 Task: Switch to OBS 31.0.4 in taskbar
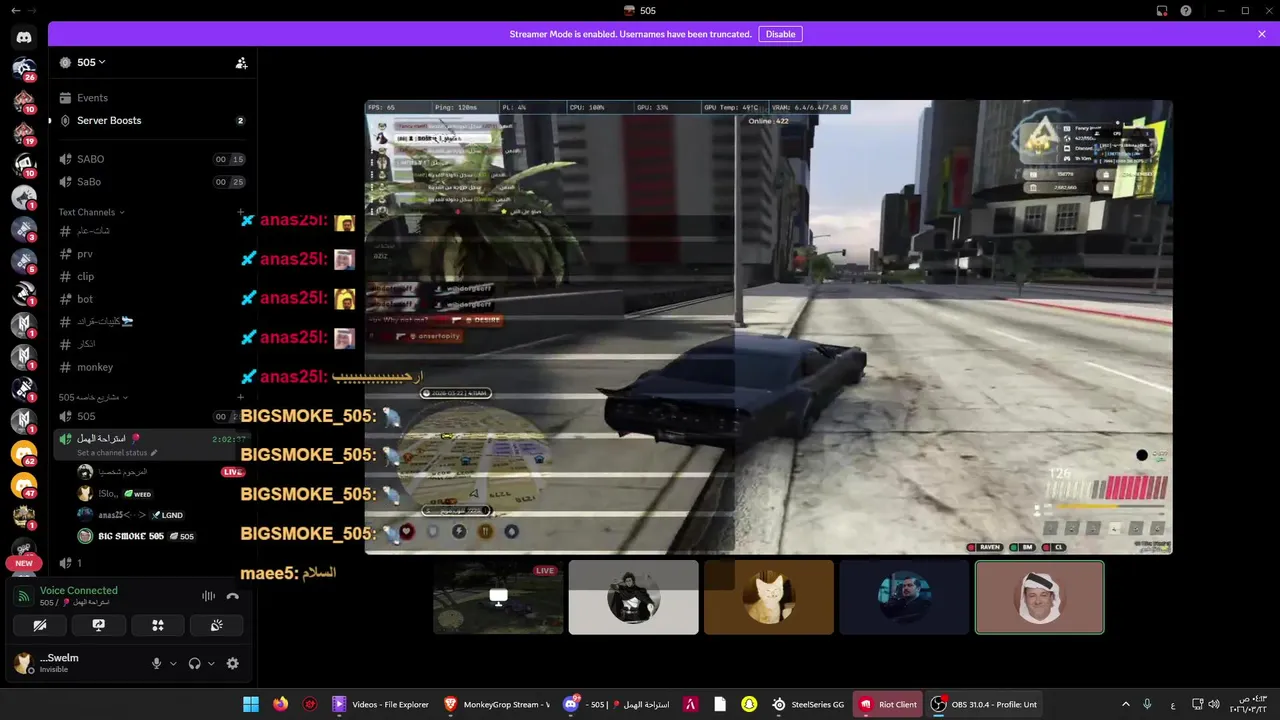coord(985,704)
